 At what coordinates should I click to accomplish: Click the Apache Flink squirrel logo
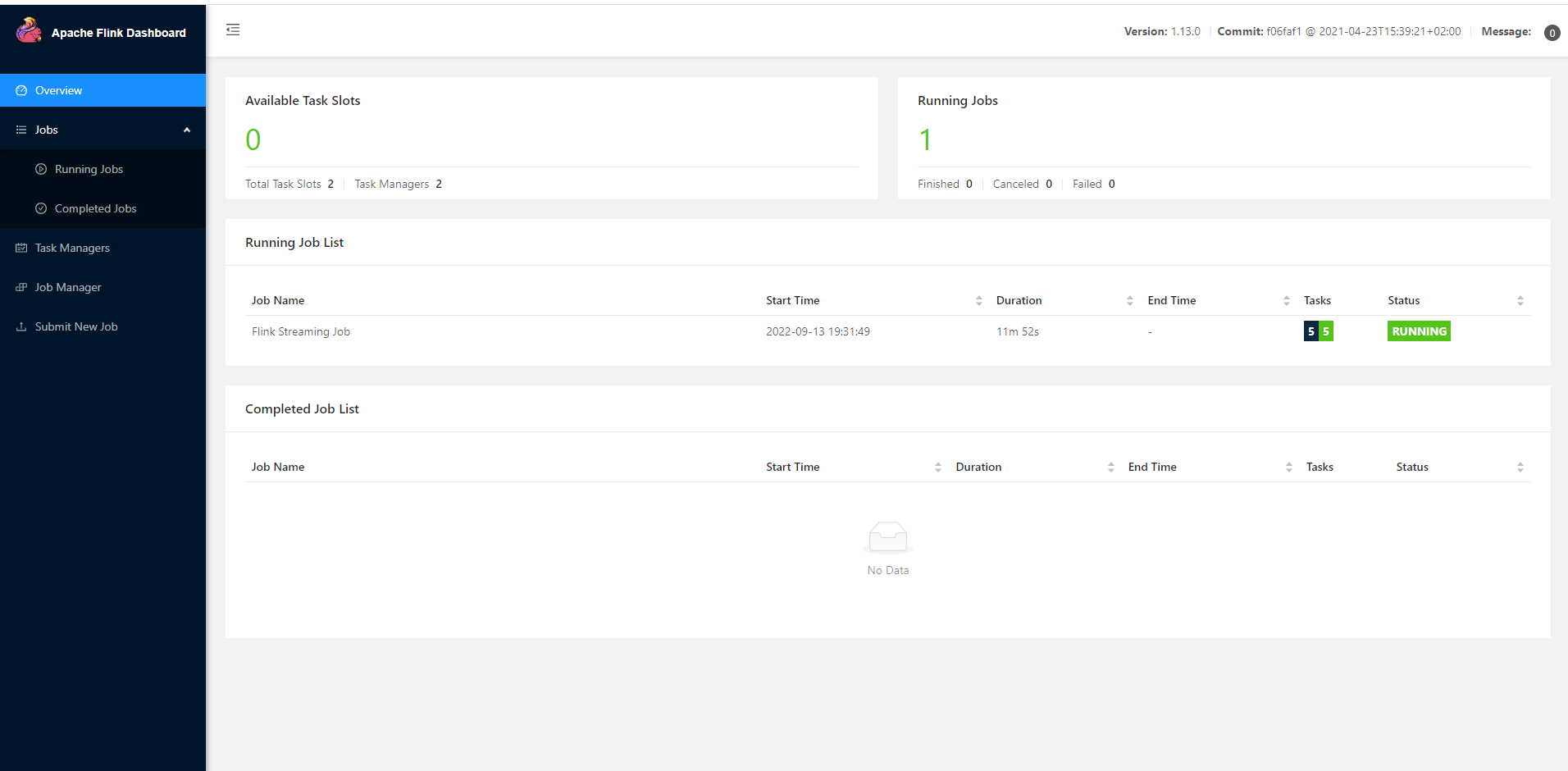[x=29, y=30]
